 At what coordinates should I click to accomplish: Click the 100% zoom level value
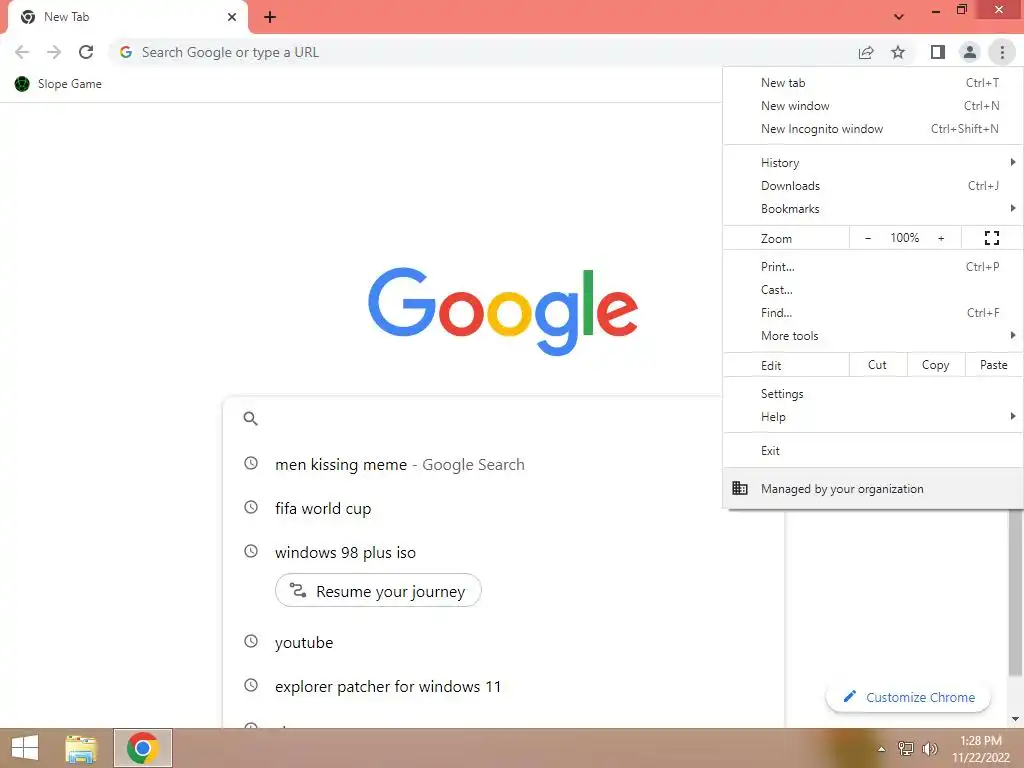coord(904,238)
